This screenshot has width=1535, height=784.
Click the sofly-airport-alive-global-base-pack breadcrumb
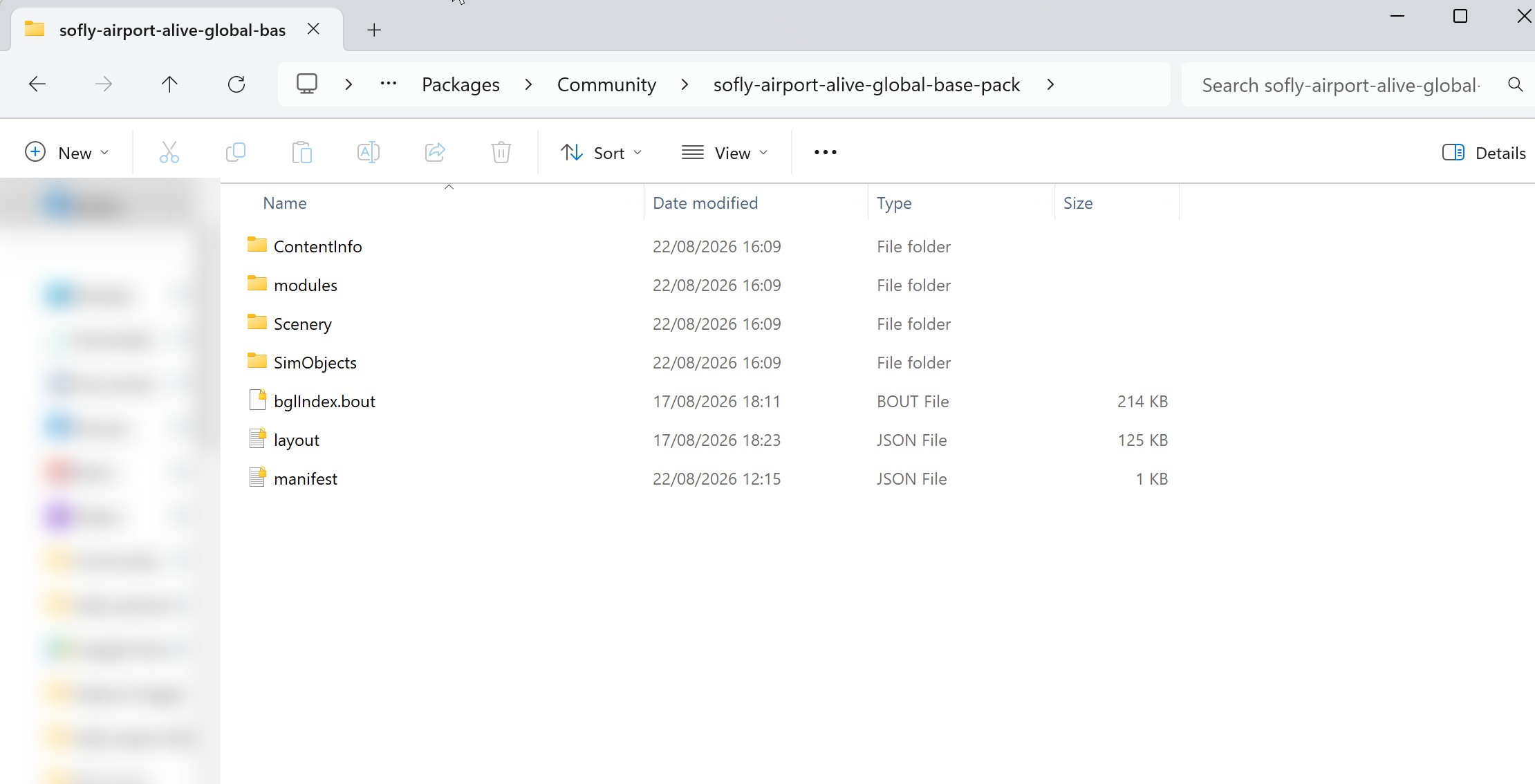pyautogui.click(x=866, y=84)
